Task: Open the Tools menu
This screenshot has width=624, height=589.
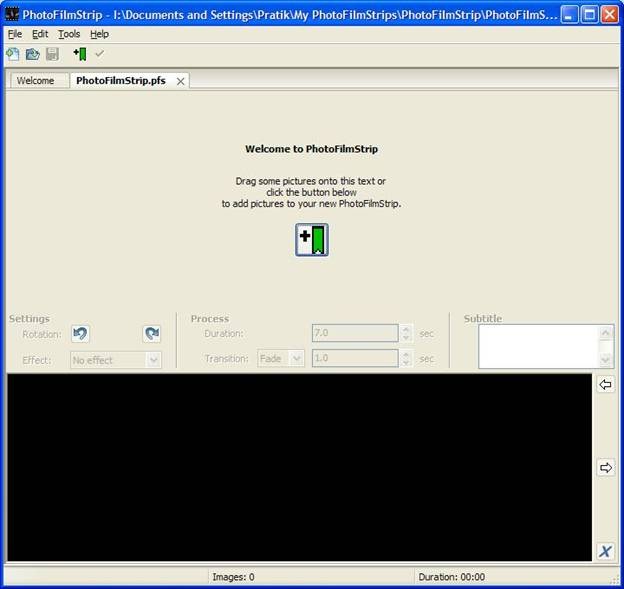Action: pos(69,34)
